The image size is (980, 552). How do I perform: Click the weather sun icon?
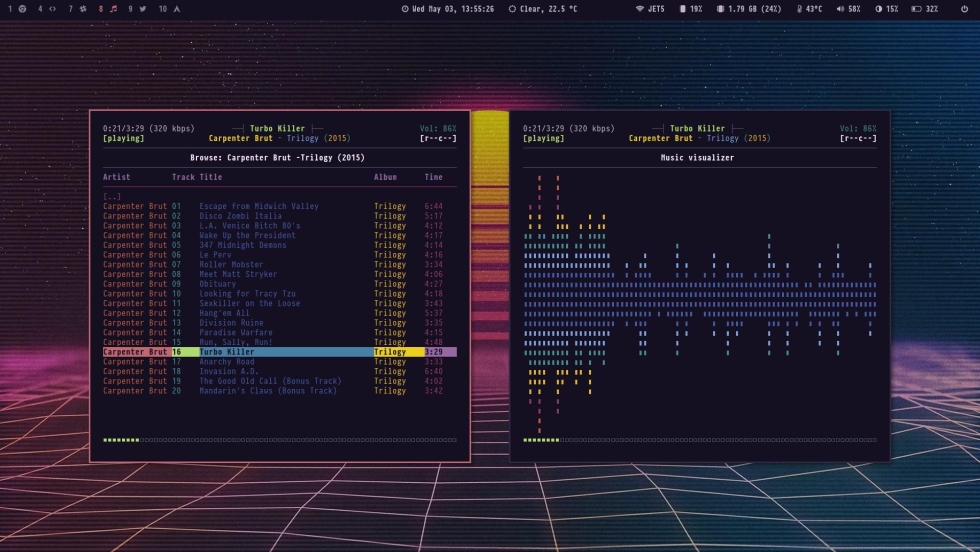click(x=512, y=9)
